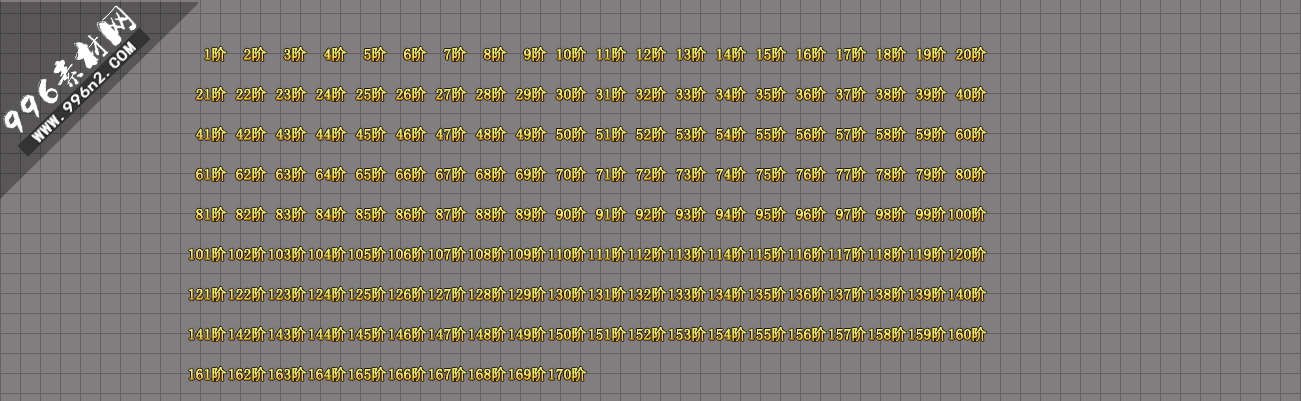
Task: Click the 1阶 label
Action: coord(215,55)
